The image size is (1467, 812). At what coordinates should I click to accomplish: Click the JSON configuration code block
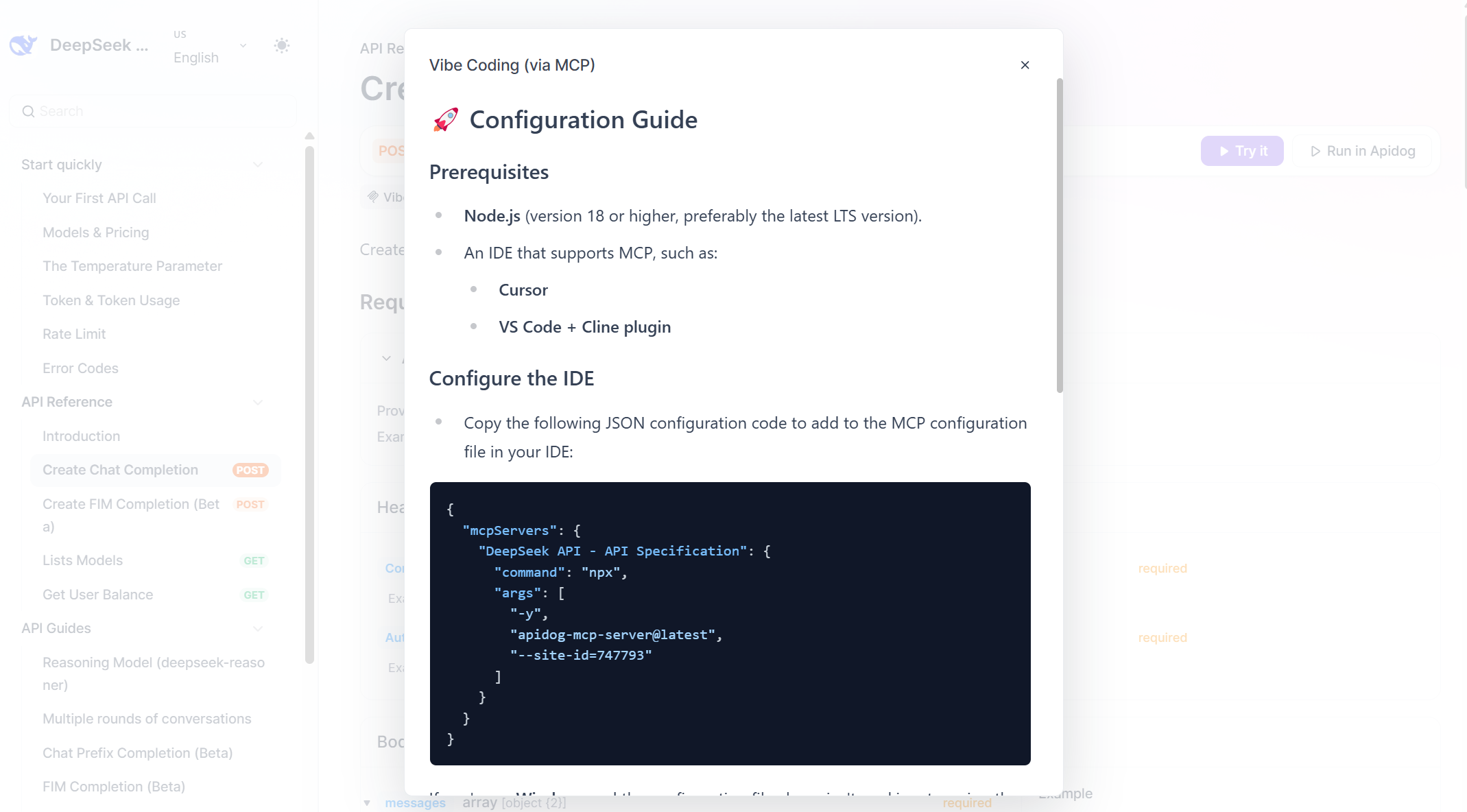click(730, 623)
